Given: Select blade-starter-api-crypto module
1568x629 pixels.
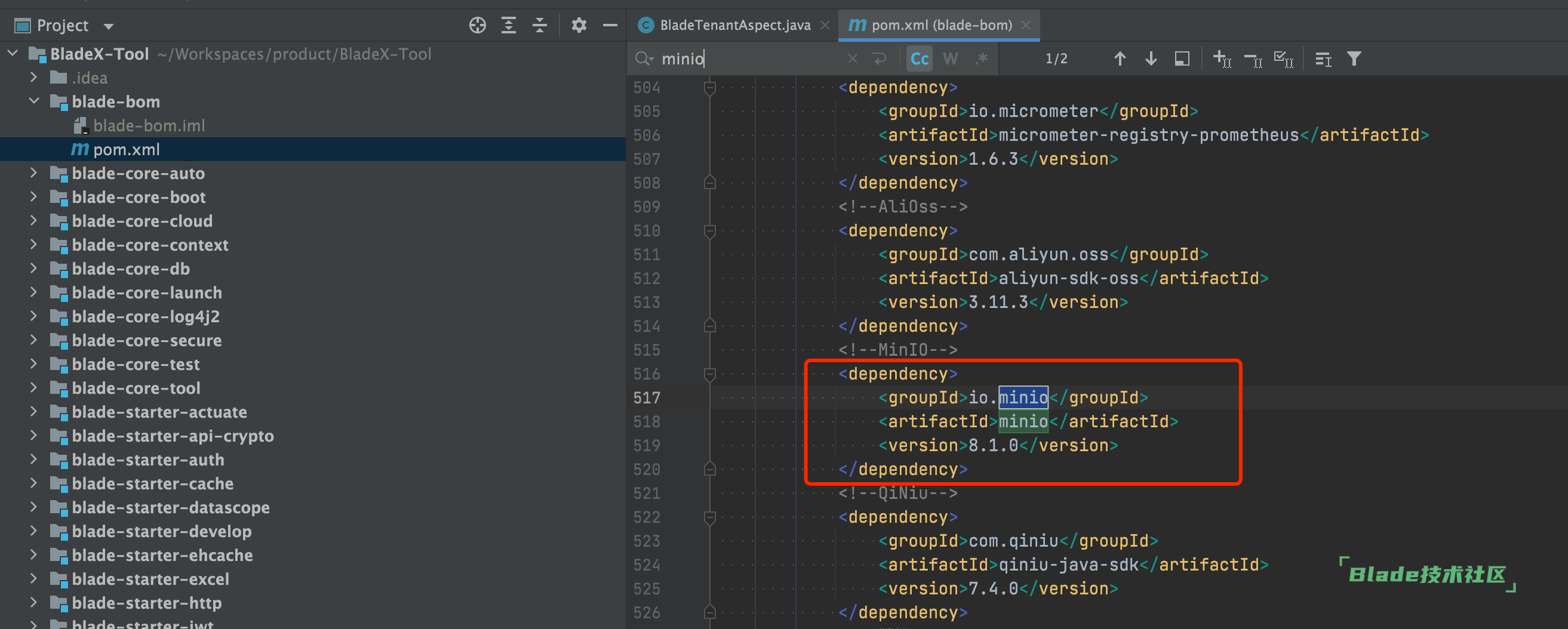Looking at the screenshot, I should coord(173,436).
